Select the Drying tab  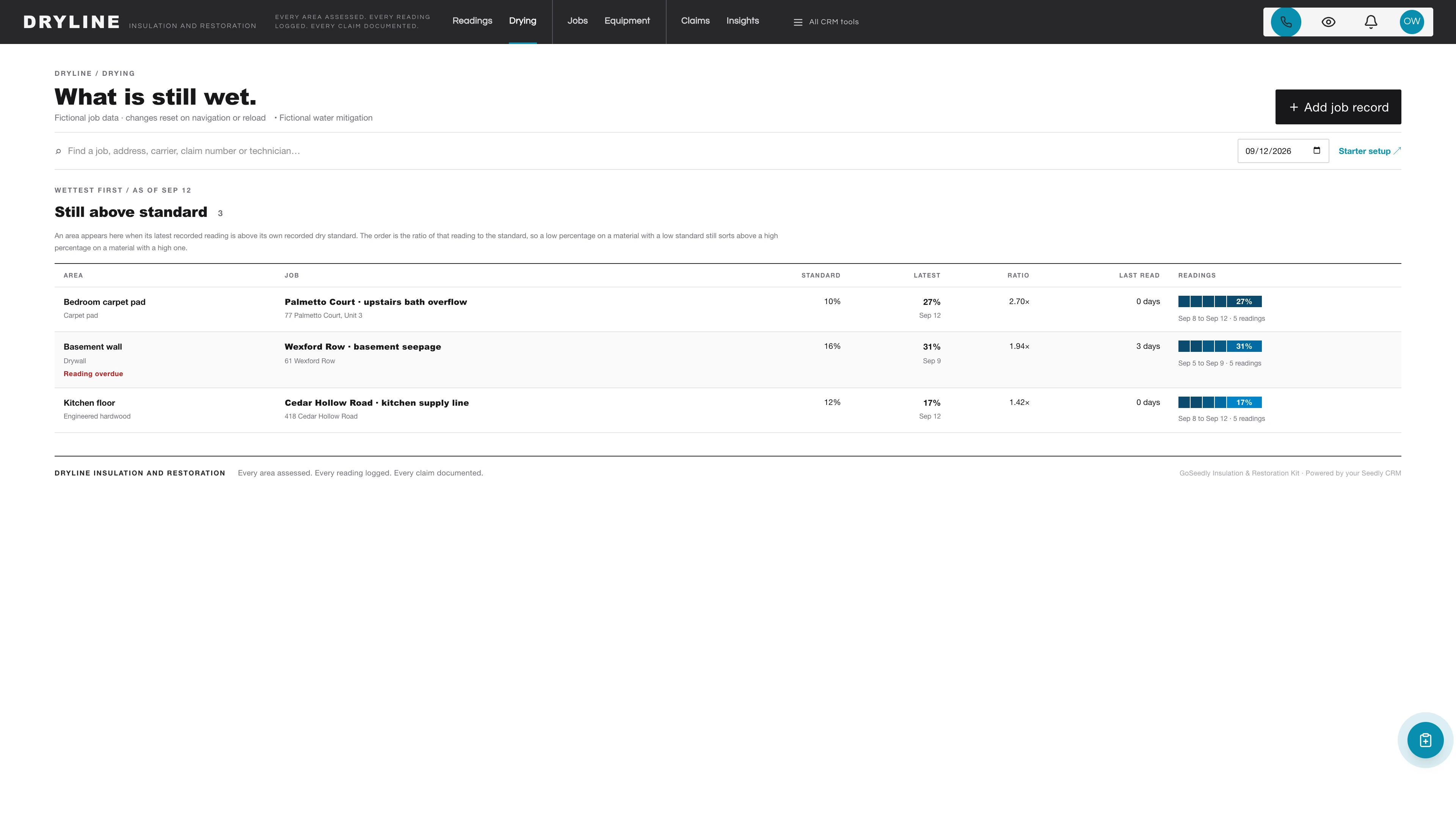tap(522, 21)
